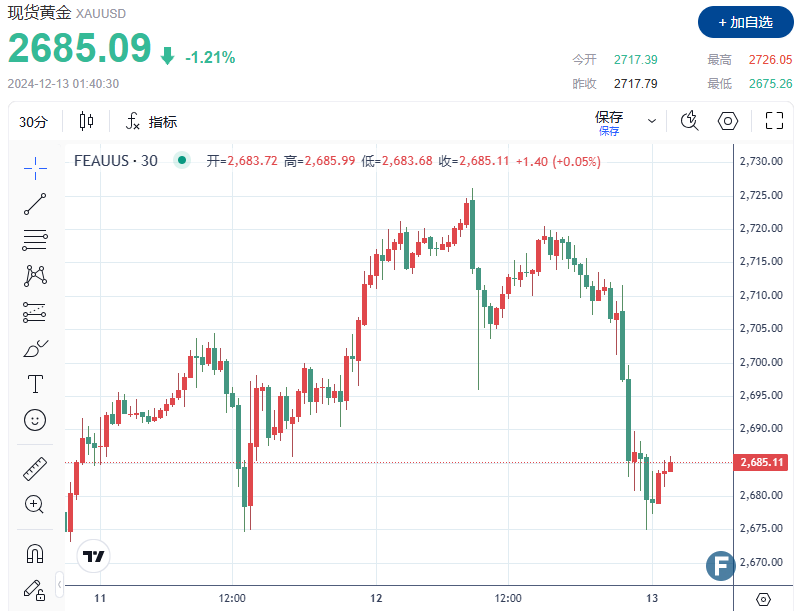Toggle lock all drawings

[35, 590]
